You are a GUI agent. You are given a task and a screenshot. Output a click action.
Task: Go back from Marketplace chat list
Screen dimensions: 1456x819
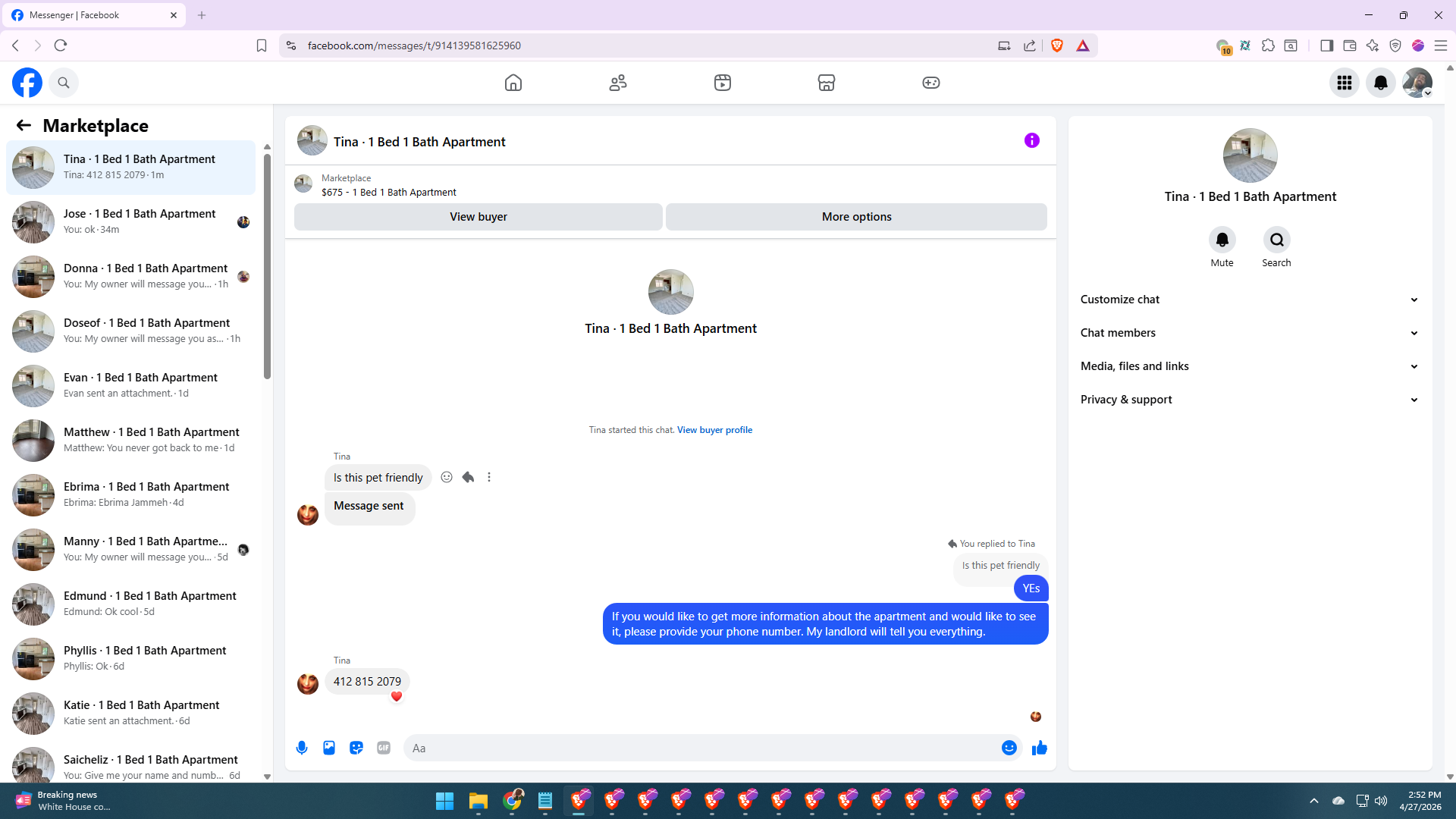24,125
